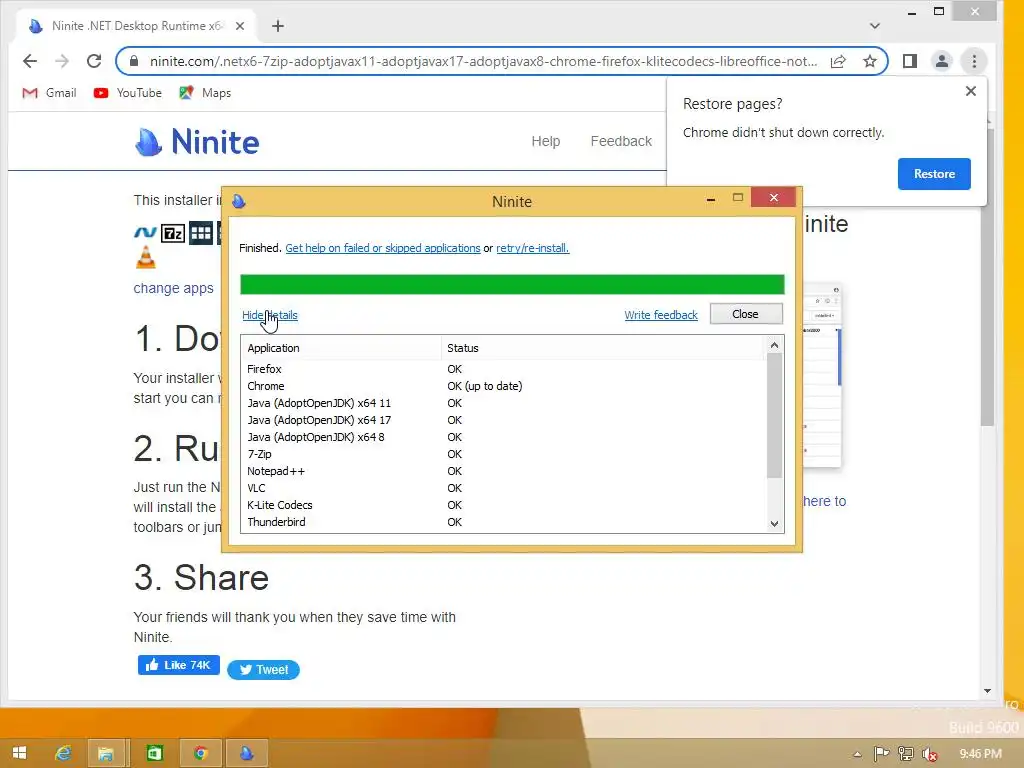Click Get help on failed or skipped applications

tap(383, 248)
